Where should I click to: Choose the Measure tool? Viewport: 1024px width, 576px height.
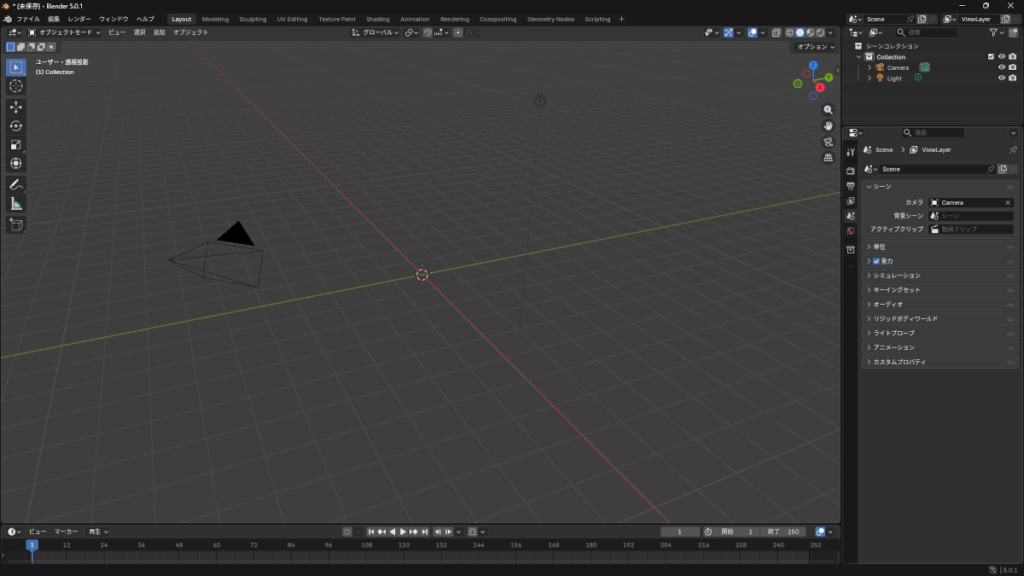point(16,204)
